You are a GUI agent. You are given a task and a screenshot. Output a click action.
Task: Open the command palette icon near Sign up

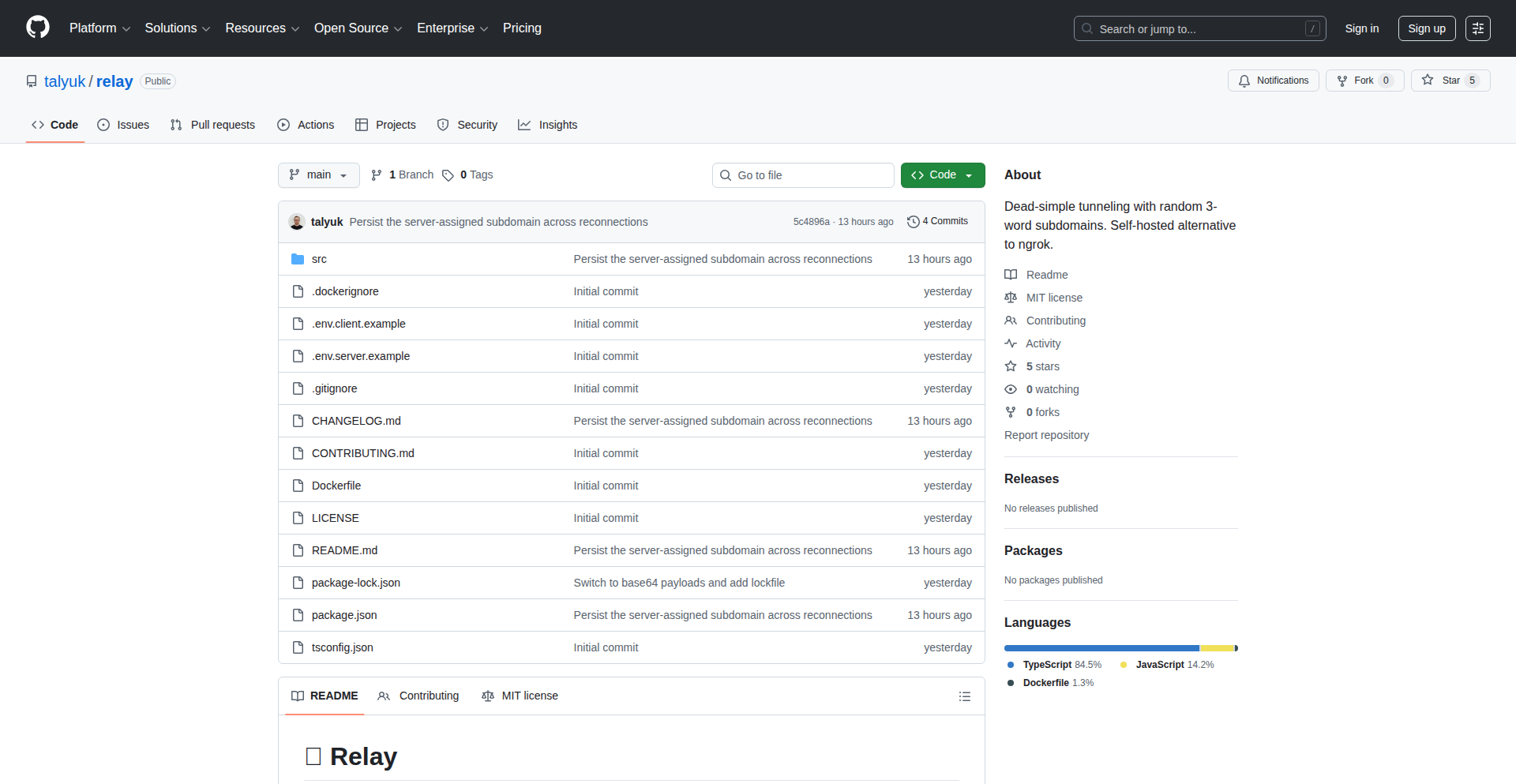tap(1478, 28)
